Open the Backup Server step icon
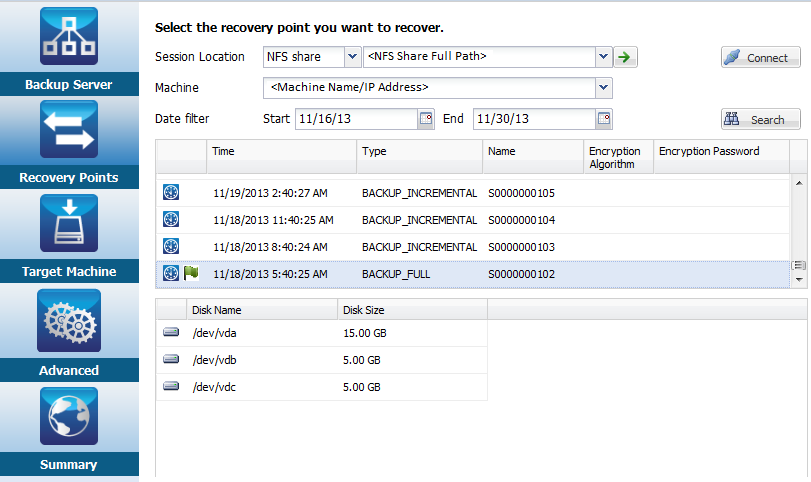The image size is (811, 482). pyautogui.click(x=68, y=38)
